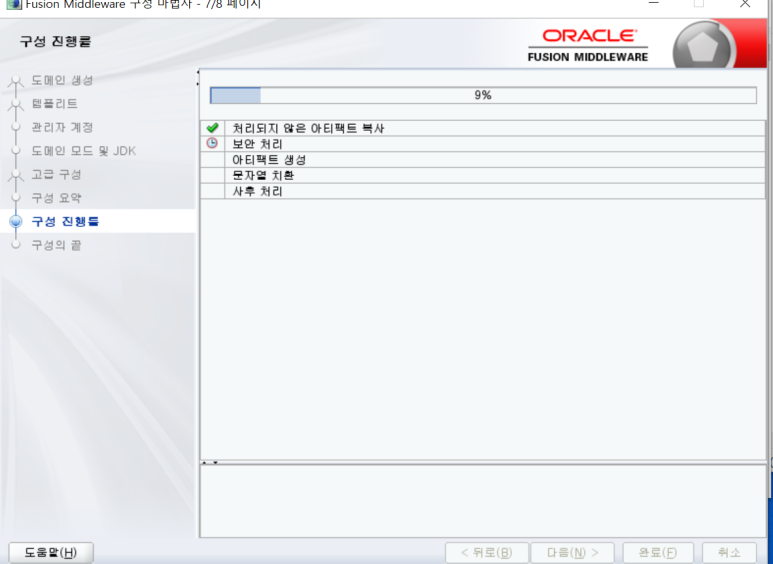Click inside the lower log message pane

point(483,501)
